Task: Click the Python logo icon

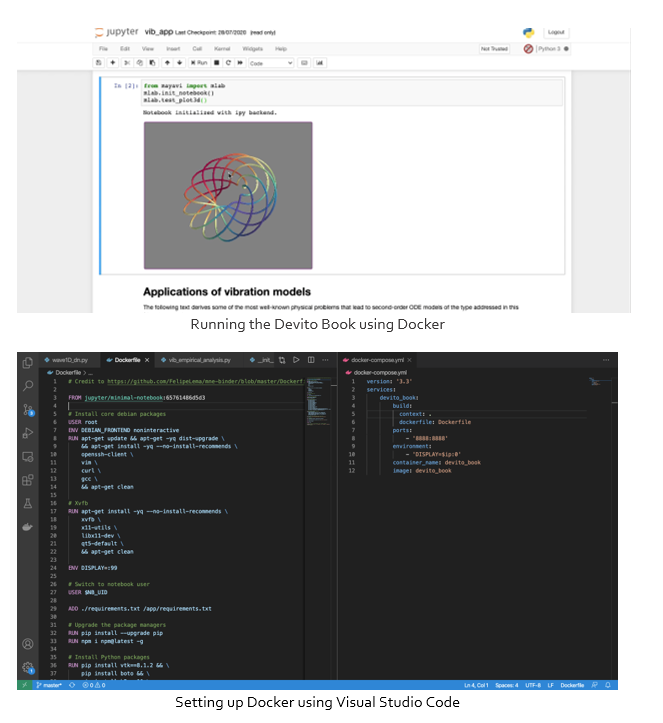Action: click(528, 32)
